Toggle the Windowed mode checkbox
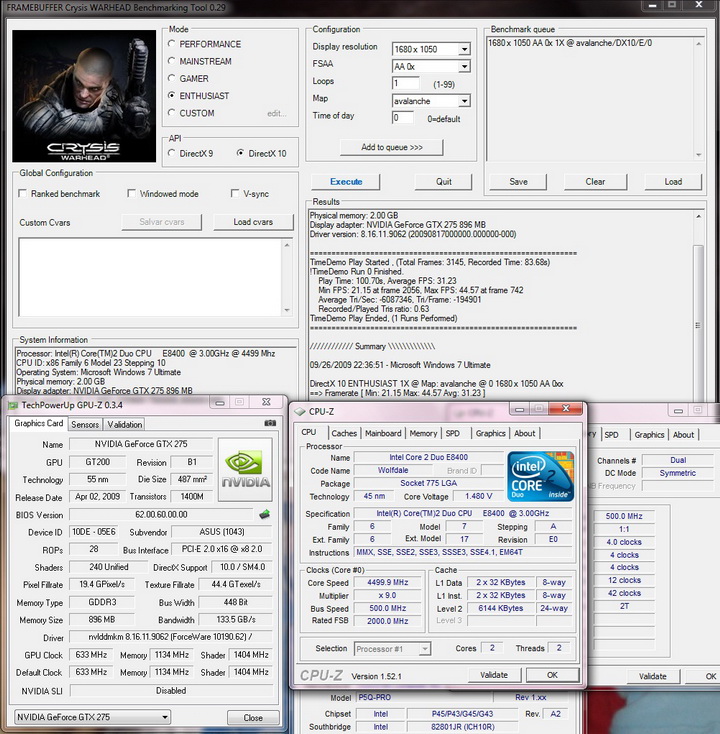The image size is (720, 734). point(132,193)
